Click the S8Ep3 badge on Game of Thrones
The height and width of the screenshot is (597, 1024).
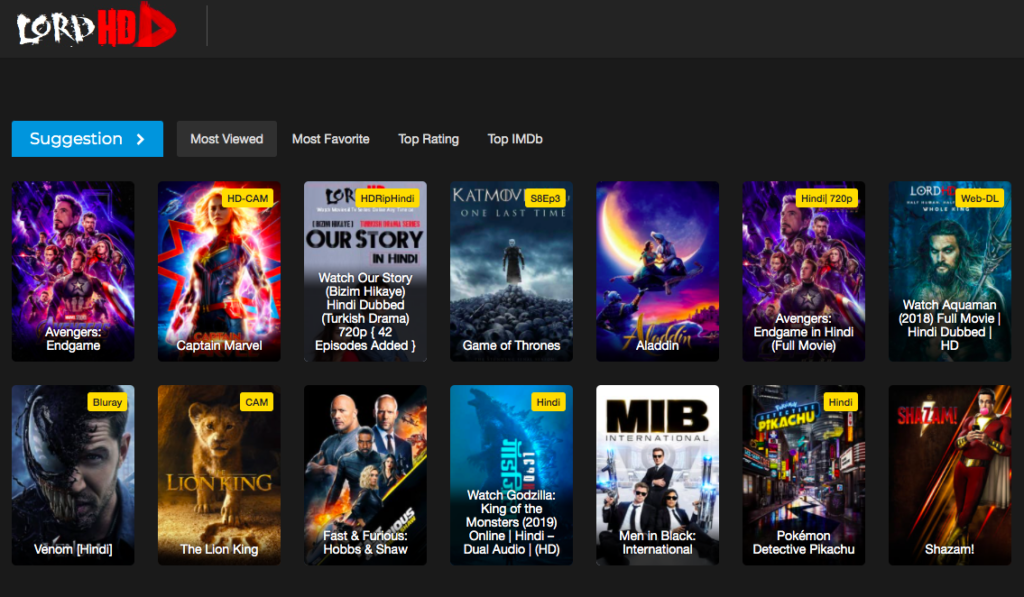click(x=545, y=199)
